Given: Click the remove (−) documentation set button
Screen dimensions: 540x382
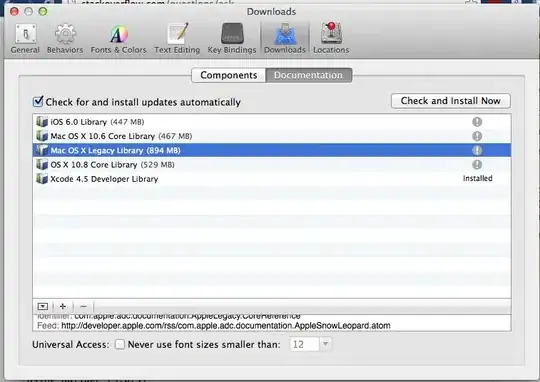Looking at the screenshot, I should click(83, 306).
